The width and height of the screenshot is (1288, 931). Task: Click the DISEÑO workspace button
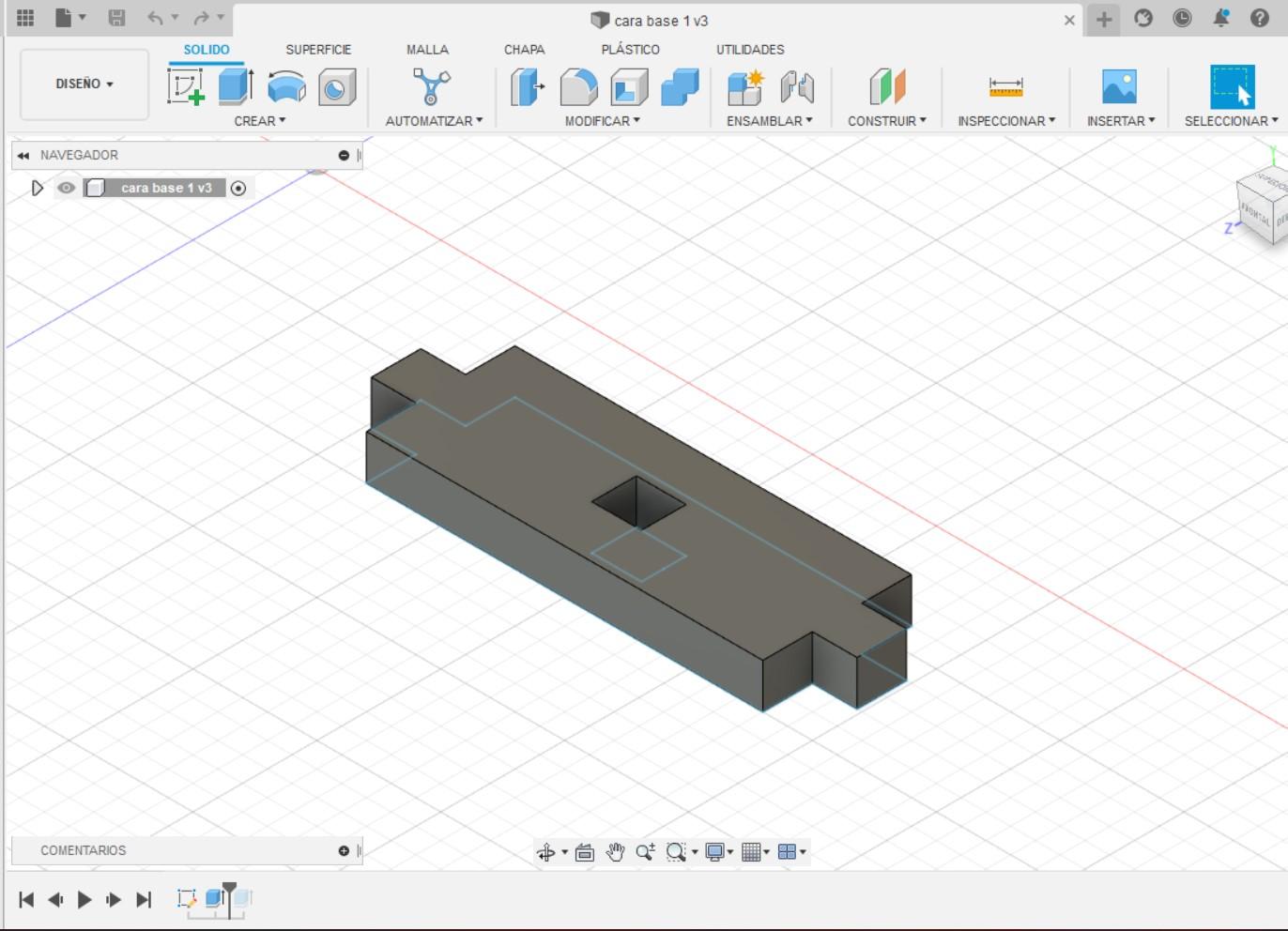click(x=84, y=84)
